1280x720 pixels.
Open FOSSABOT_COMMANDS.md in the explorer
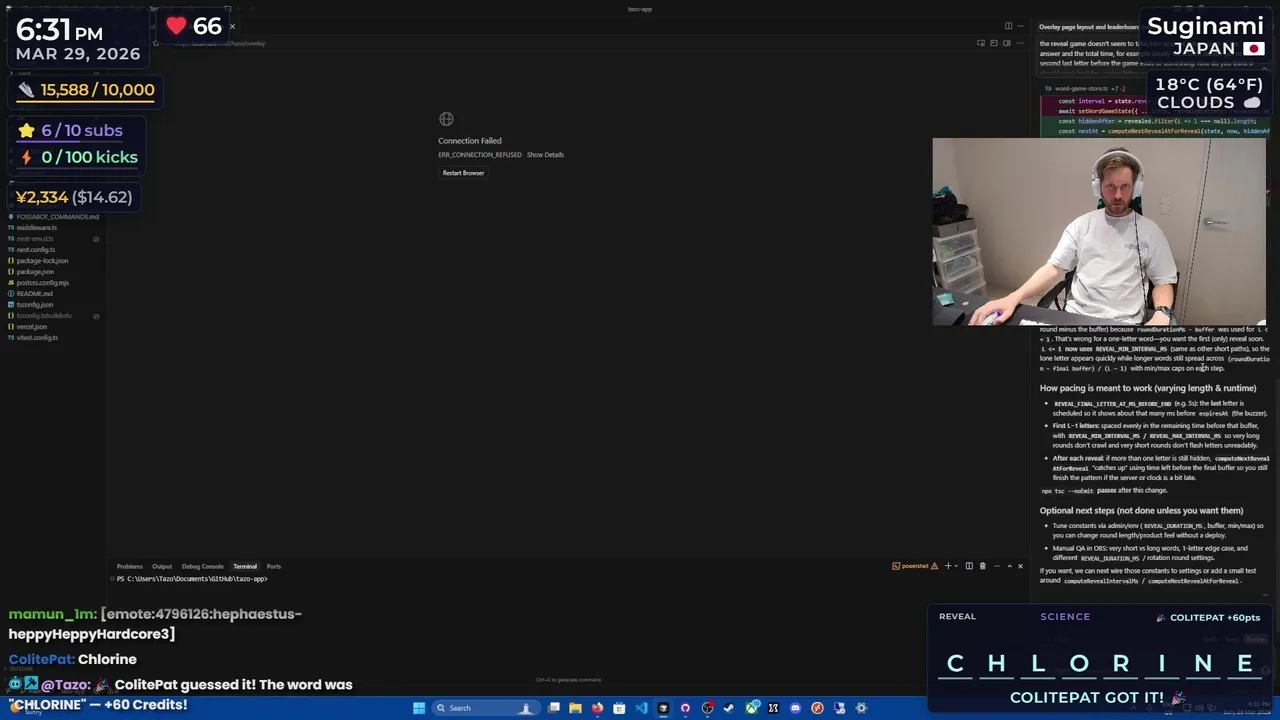[57, 217]
